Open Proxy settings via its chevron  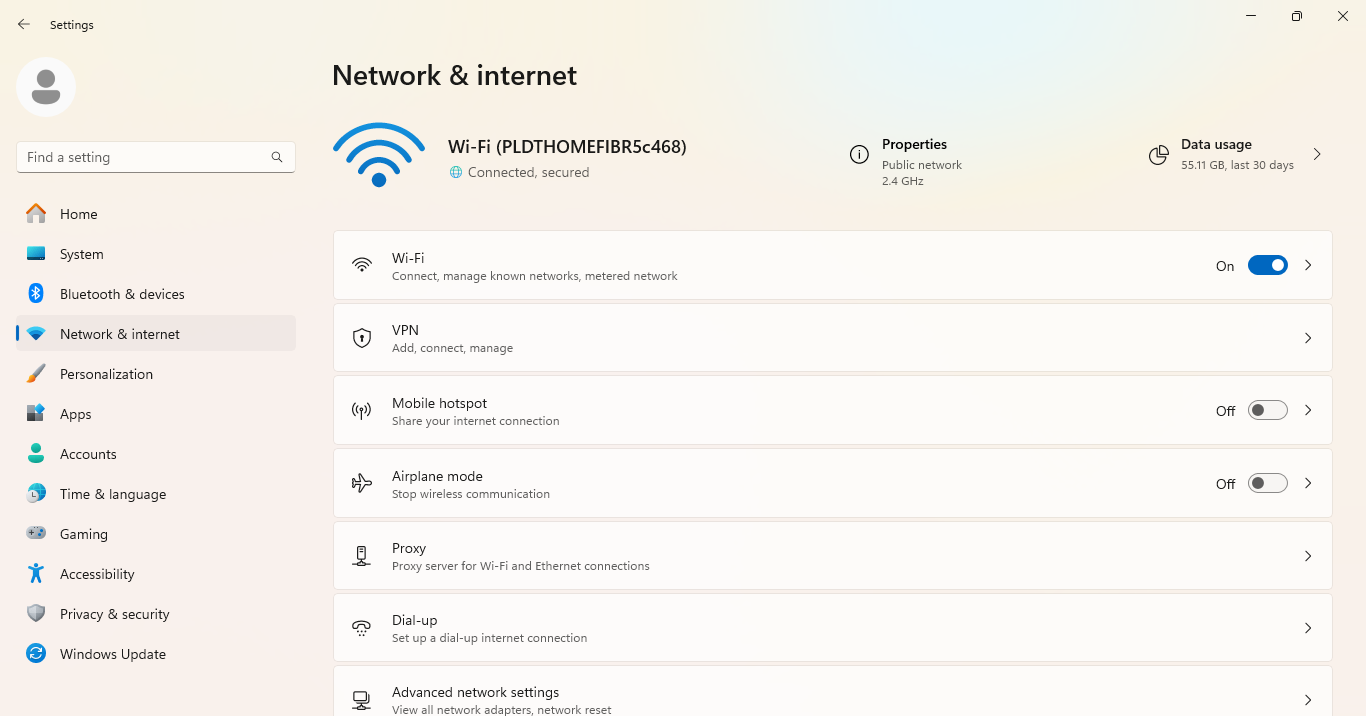click(1308, 555)
